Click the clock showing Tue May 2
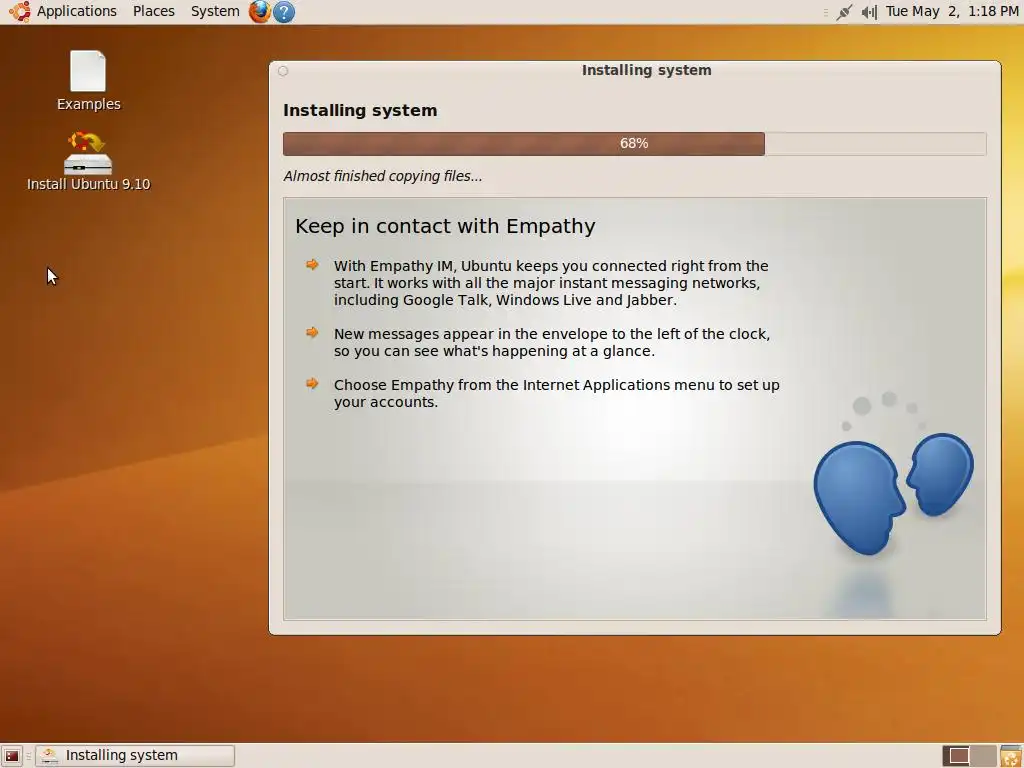The height and width of the screenshot is (768, 1024). [952, 11]
